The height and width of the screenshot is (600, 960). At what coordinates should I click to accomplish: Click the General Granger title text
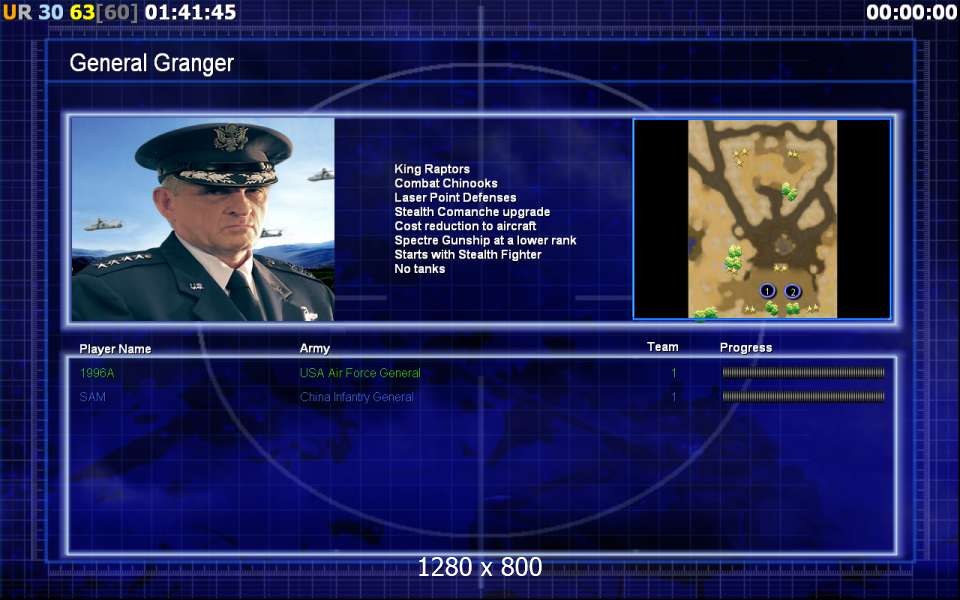click(x=152, y=63)
